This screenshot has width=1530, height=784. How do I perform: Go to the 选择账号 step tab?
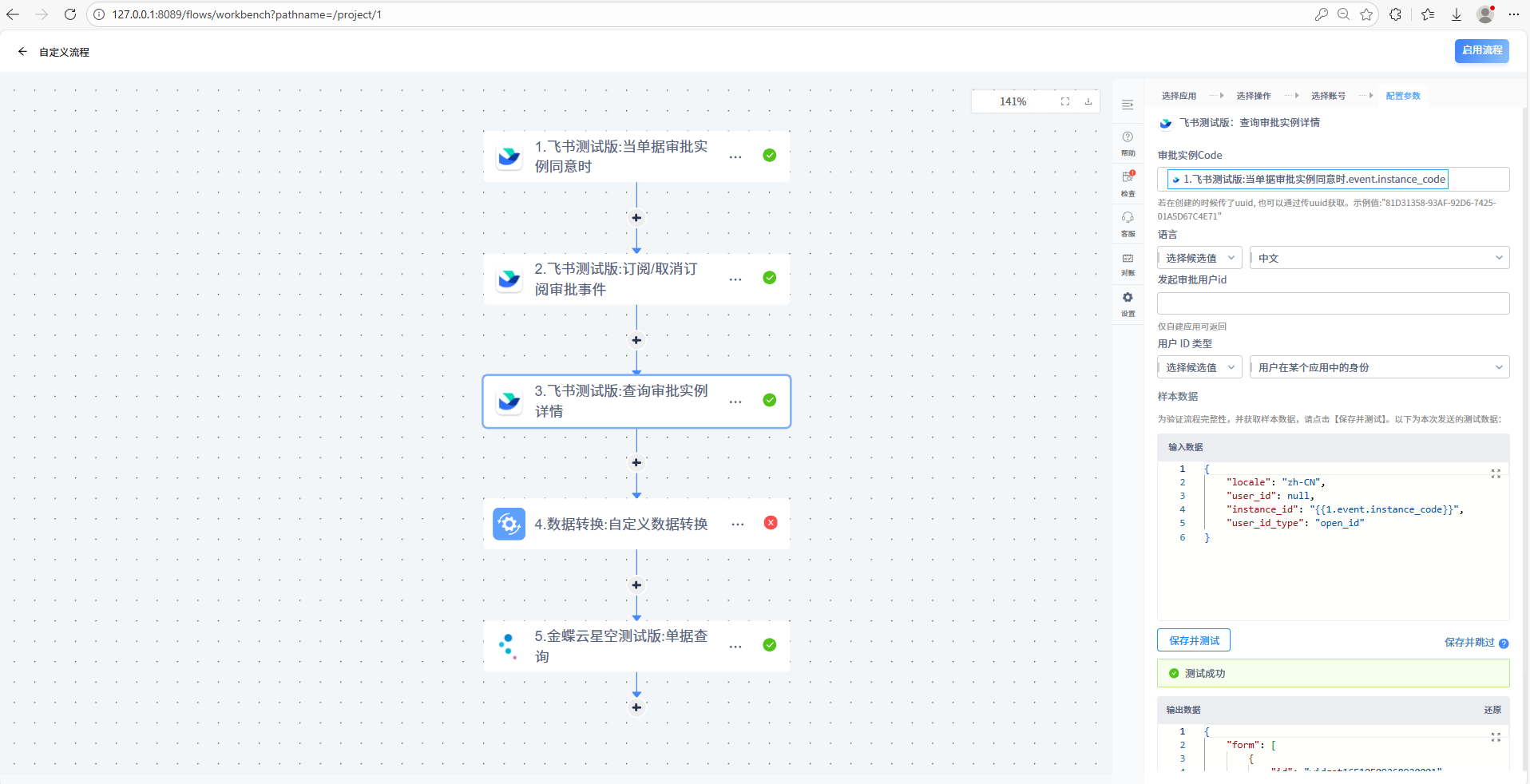coord(1328,96)
